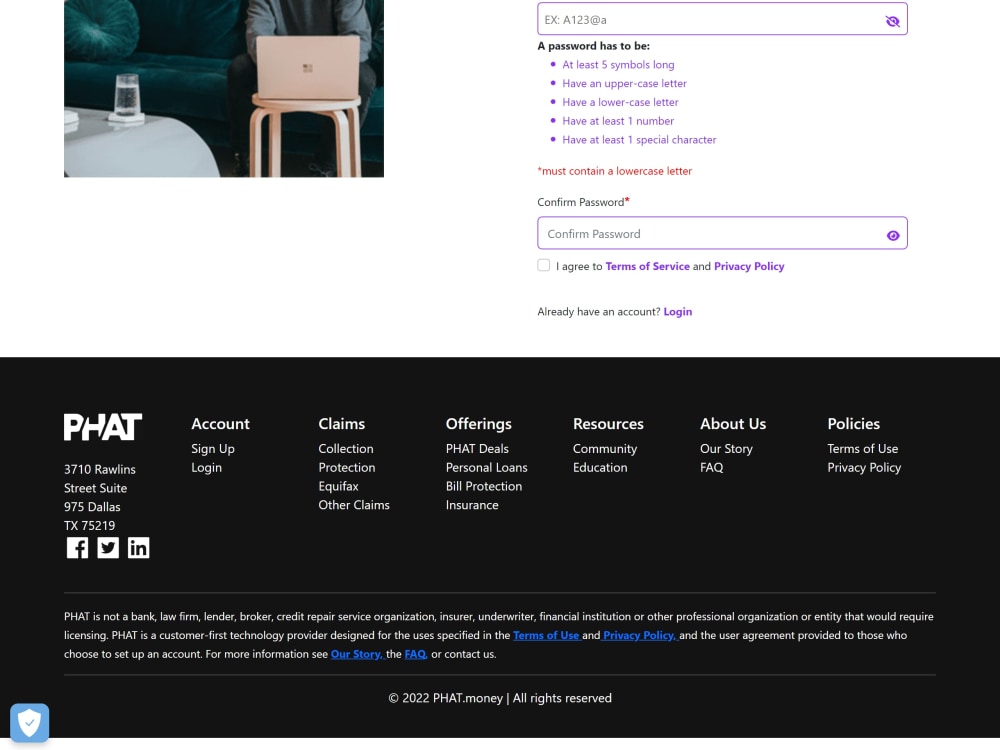The width and height of the screenshot is (1000, 750).
Task: Click FAQ link in disclaimer paragraph
Action: pyautogui.click(x=415, y=654)
